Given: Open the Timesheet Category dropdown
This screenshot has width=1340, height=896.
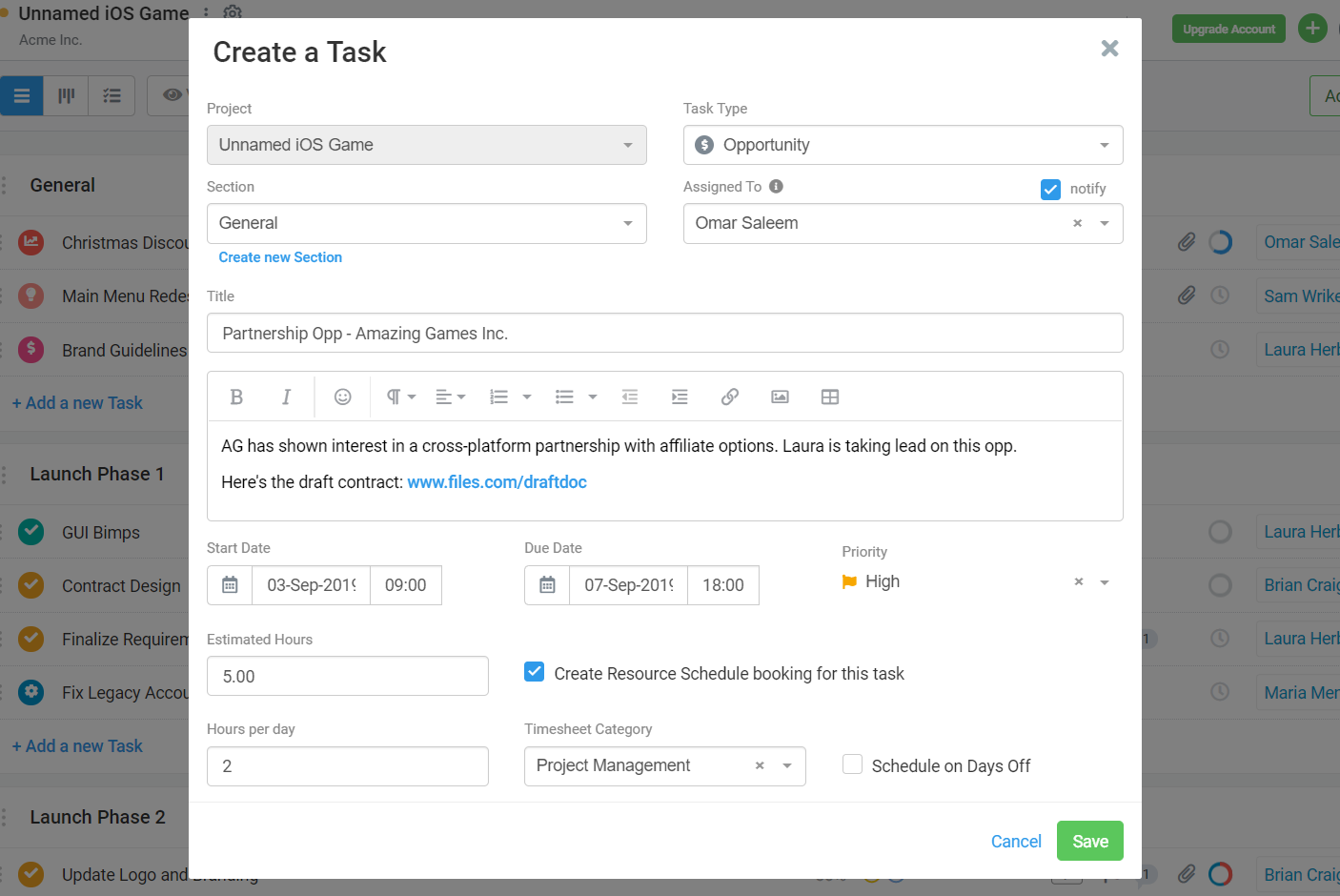Looking at the screenshot, I should (787, 765).
